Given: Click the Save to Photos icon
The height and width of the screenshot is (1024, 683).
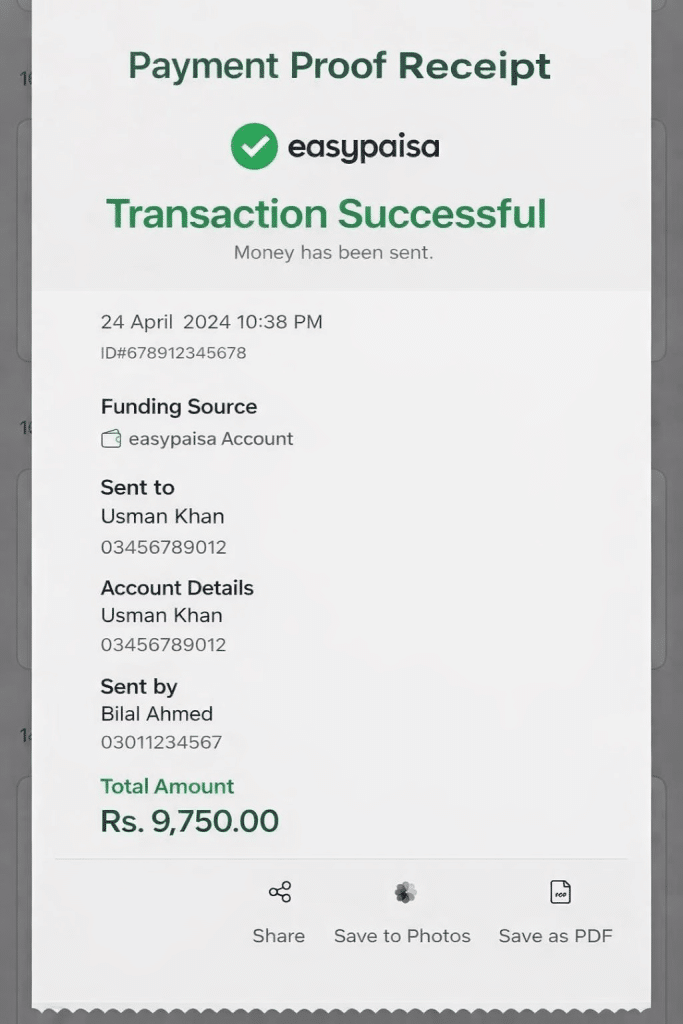Looking at the screenshot, I should [404, 892].
